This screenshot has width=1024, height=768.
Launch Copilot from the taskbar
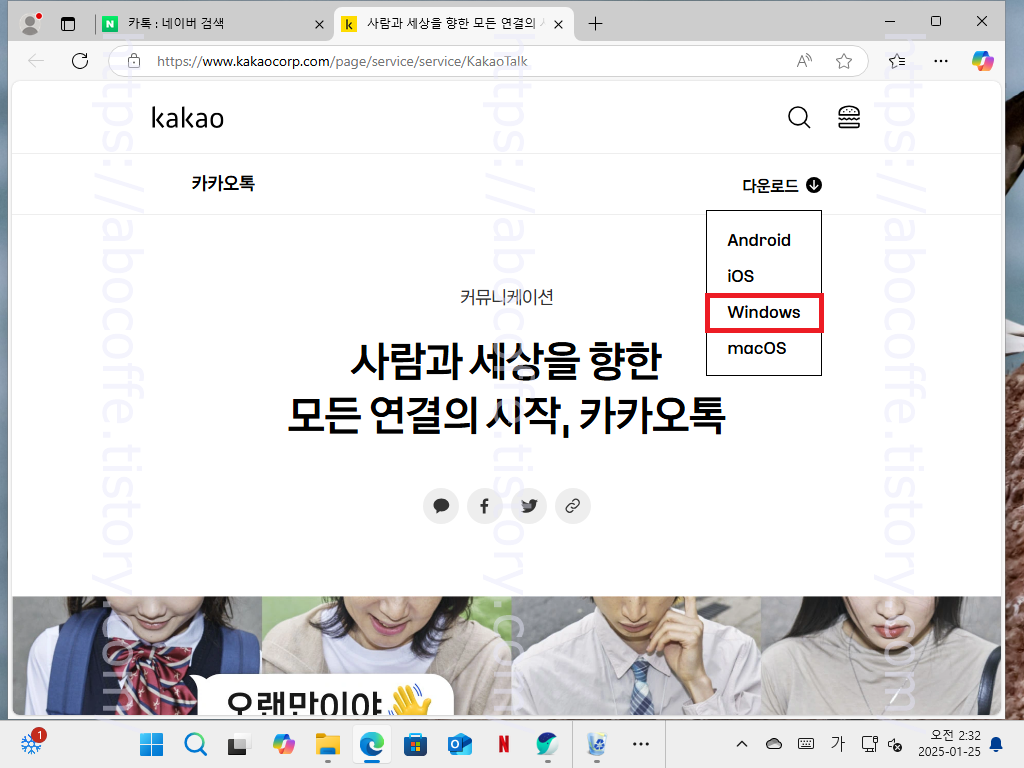[283, 744]
